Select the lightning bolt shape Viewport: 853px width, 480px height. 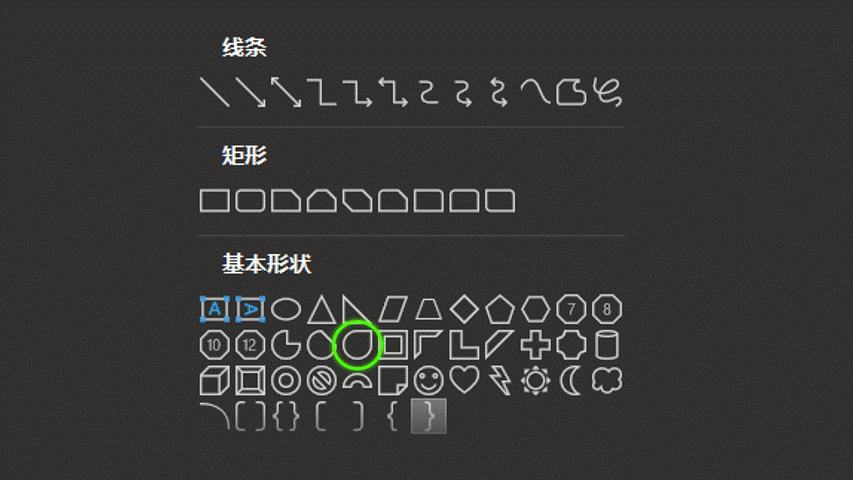point(500,380)
